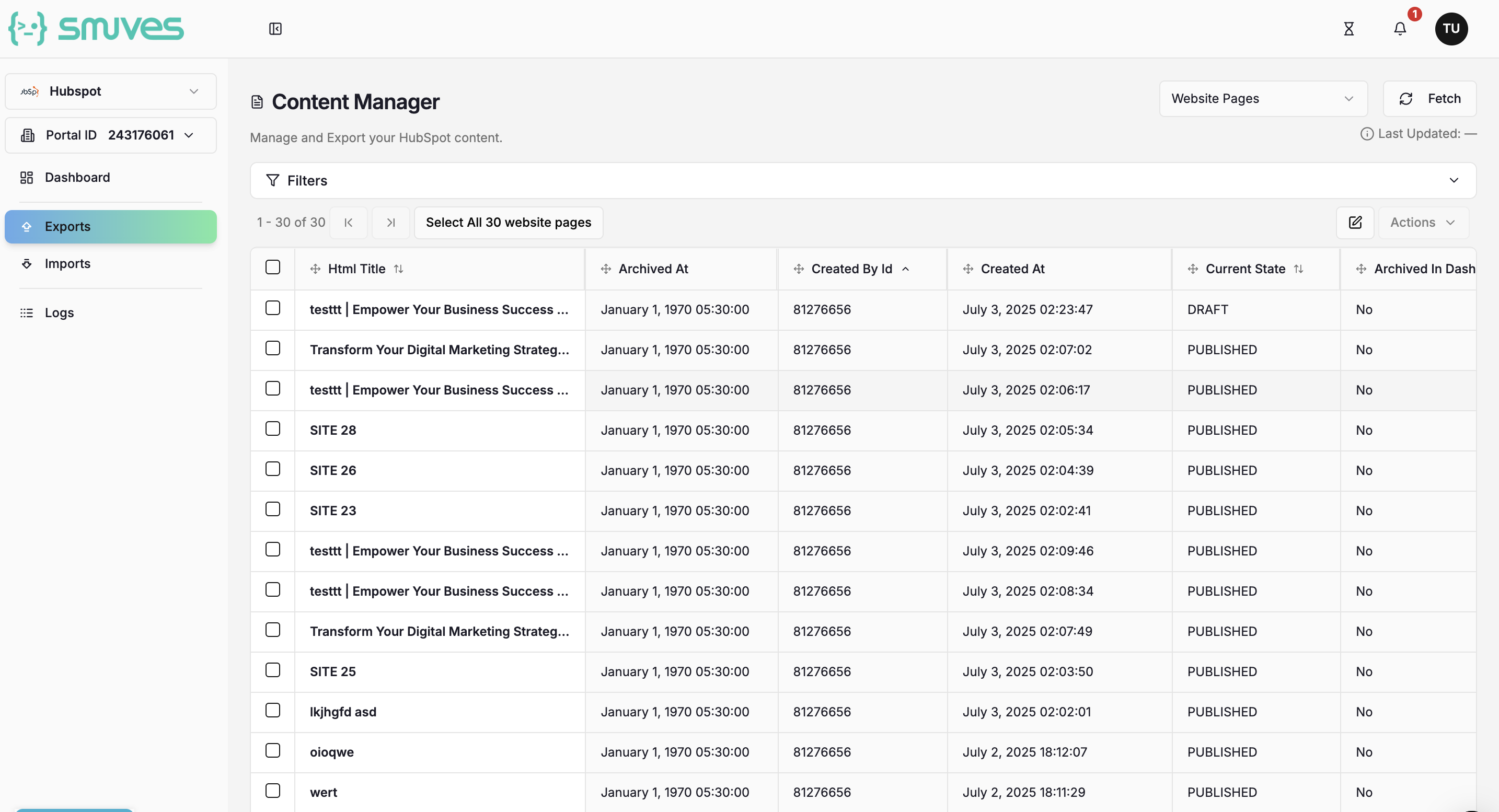Viewport: 1499px width, 812px height.
Task: Click the Filters funnel icon
Action: click(272, 180)
